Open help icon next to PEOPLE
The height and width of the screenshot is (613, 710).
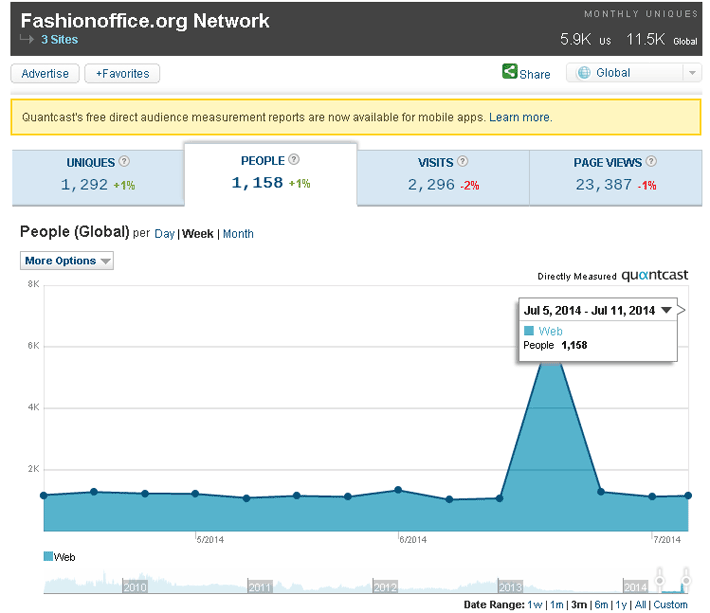point(294,159)
